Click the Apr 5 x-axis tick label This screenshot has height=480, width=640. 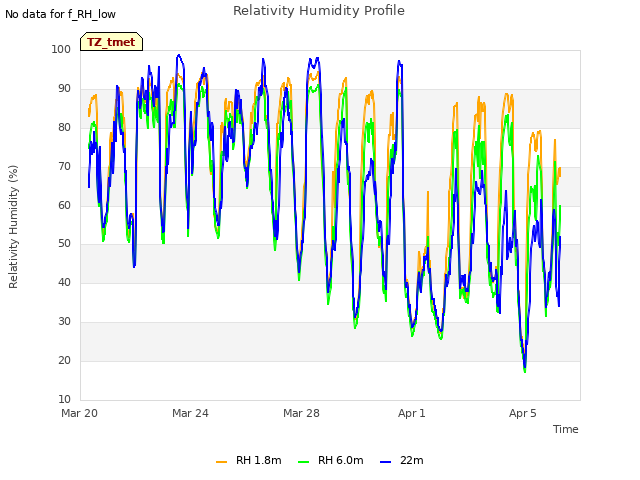coord(522,413)
